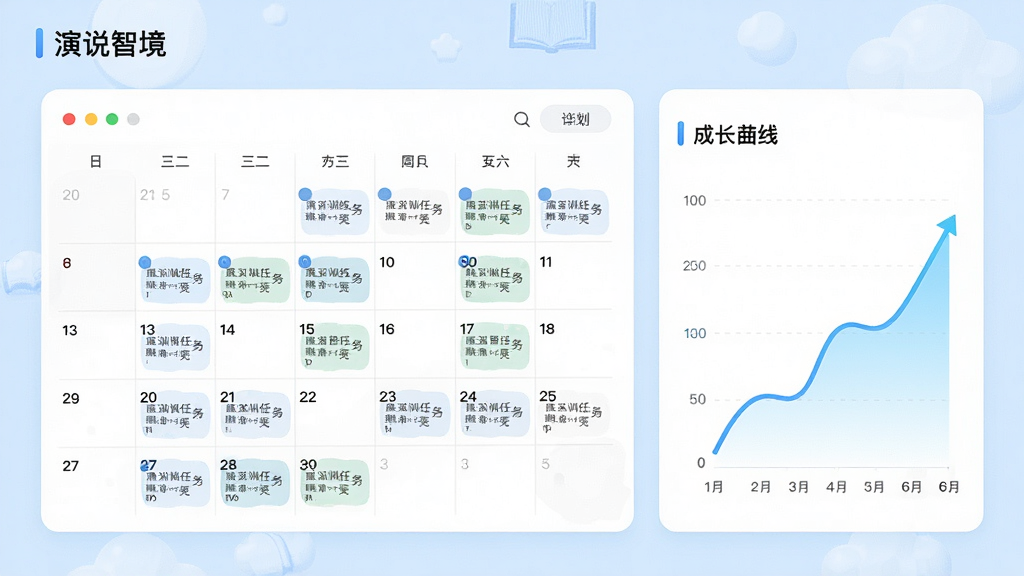The height and width of the screenshot is (576, 1024).
Task: Click the red window control dot
Action: pos(69,119)
